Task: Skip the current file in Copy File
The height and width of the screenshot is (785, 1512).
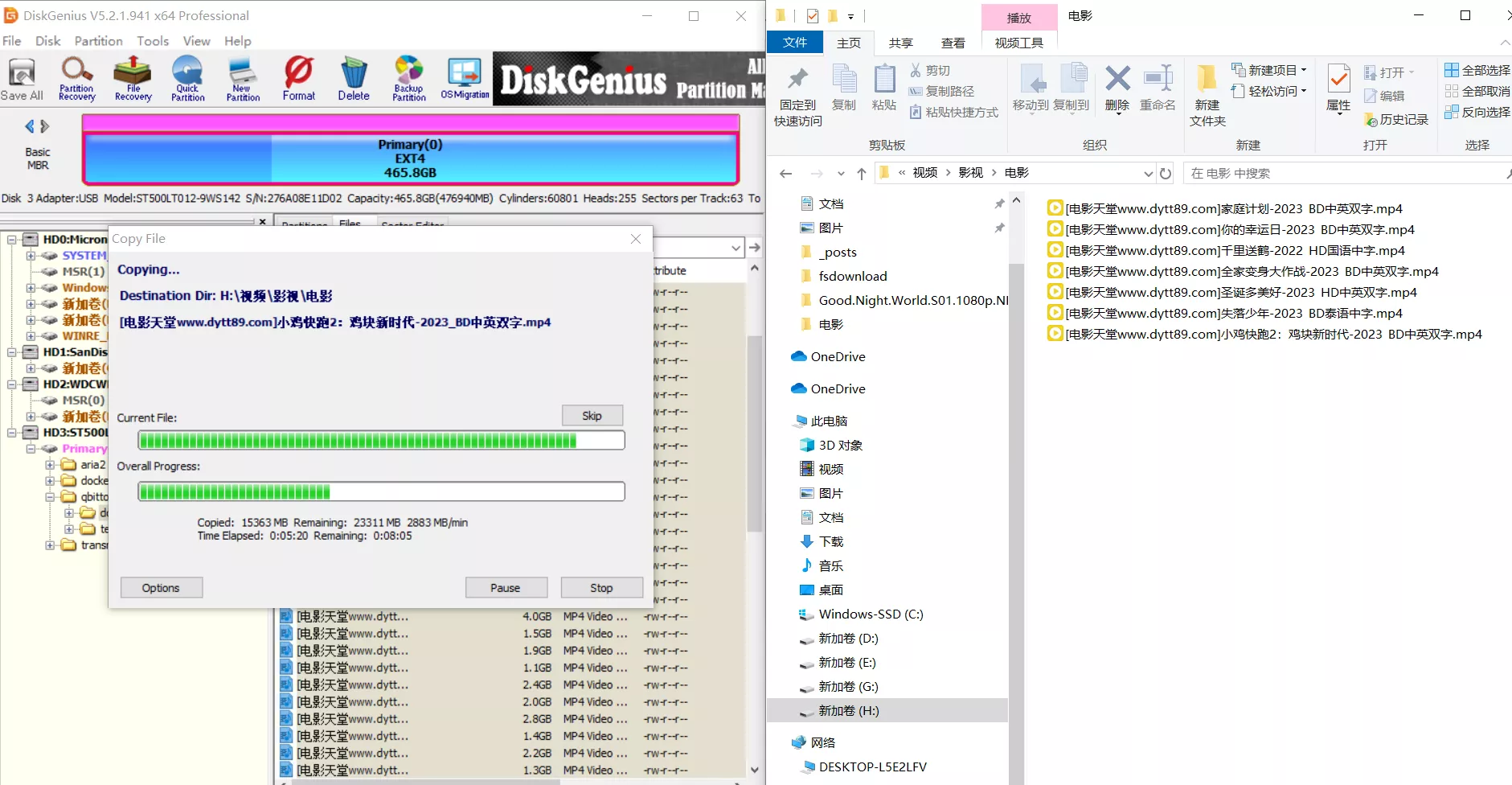Action: point(592,416)
